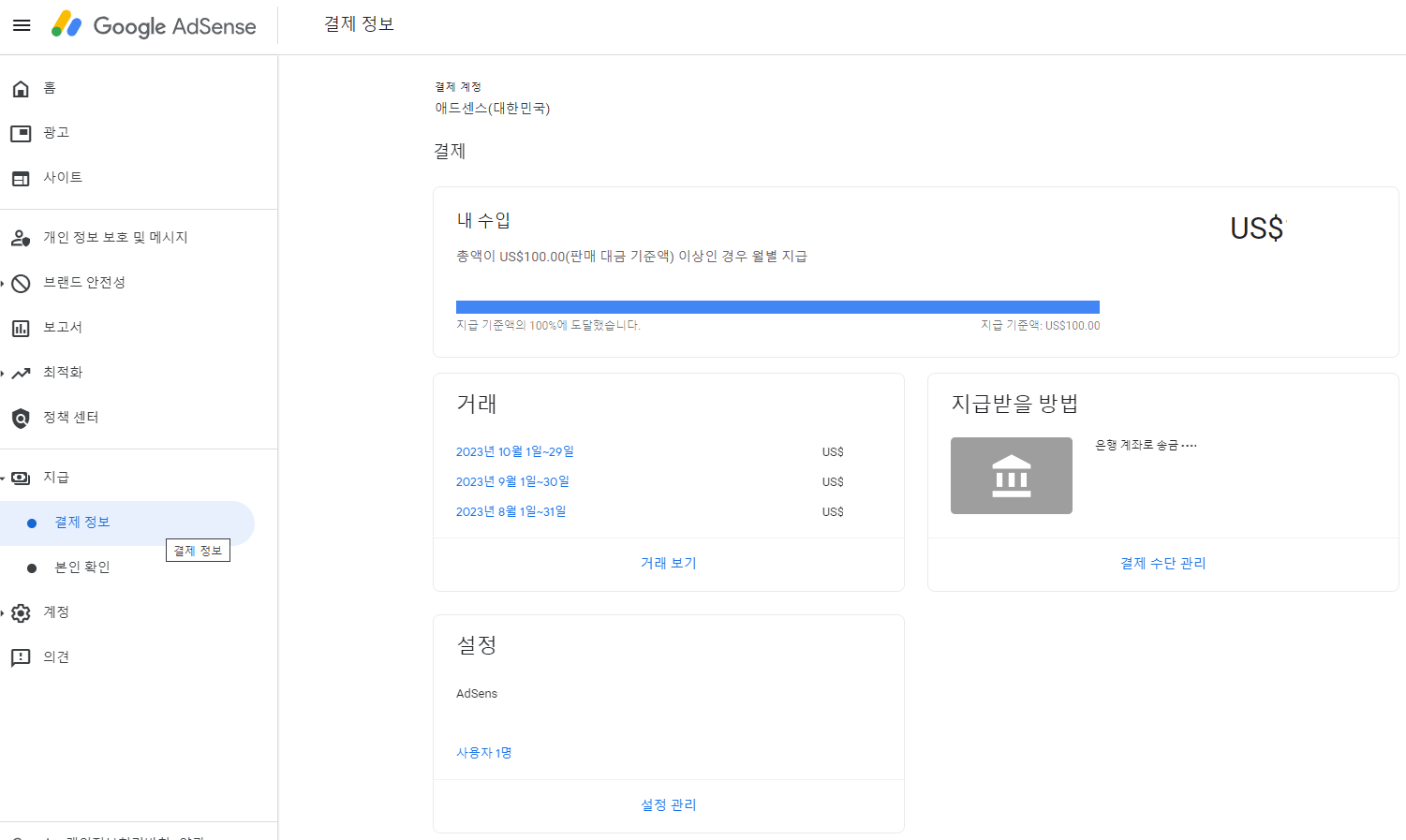
Task: Open the 홈 menu item
Action: tap(139, 88)
